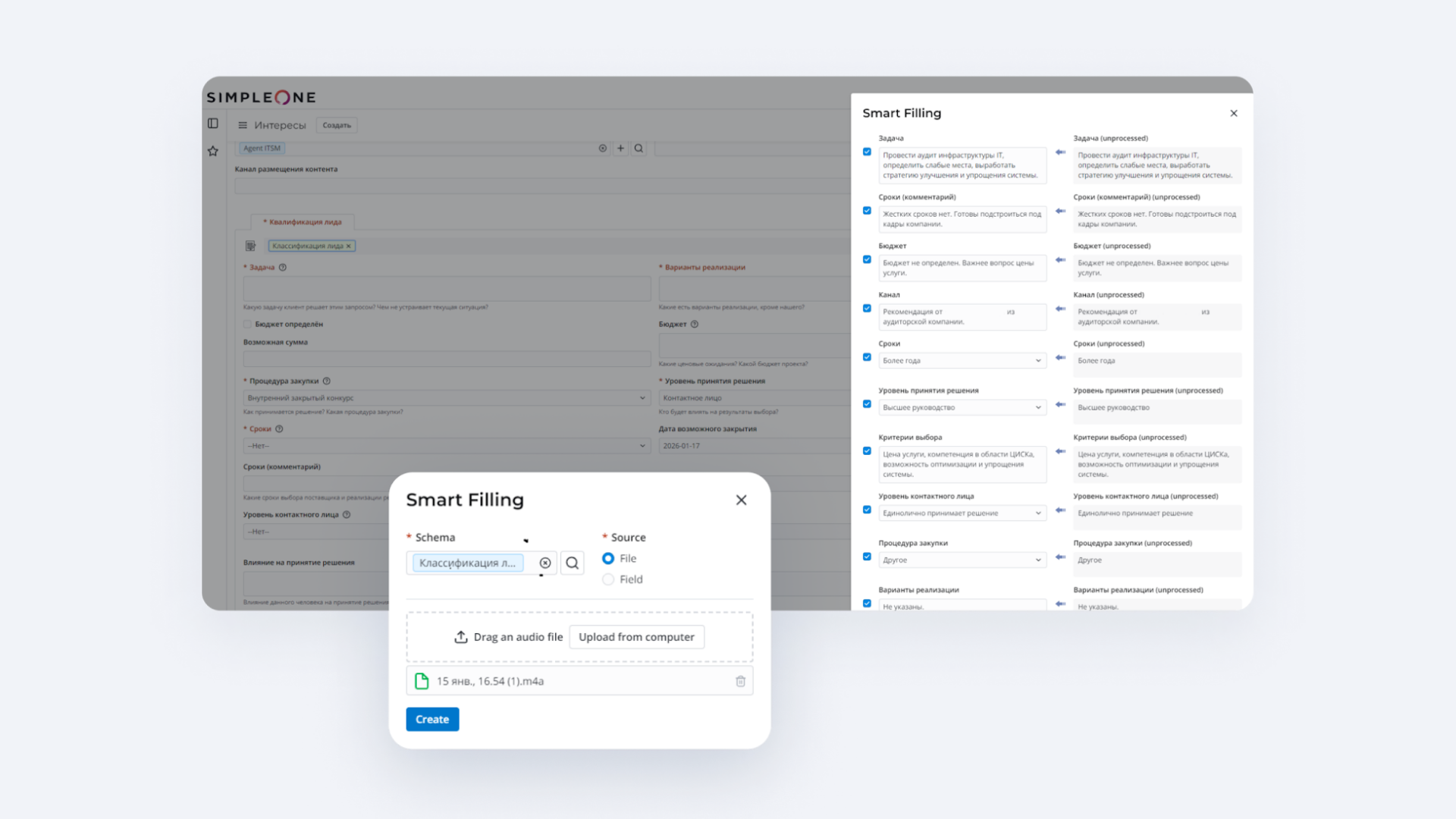The height and width of the screenshot is (819, 1456).
Task: Expand the Процедура закупки dropdown showing Другое
Action: 962,560
